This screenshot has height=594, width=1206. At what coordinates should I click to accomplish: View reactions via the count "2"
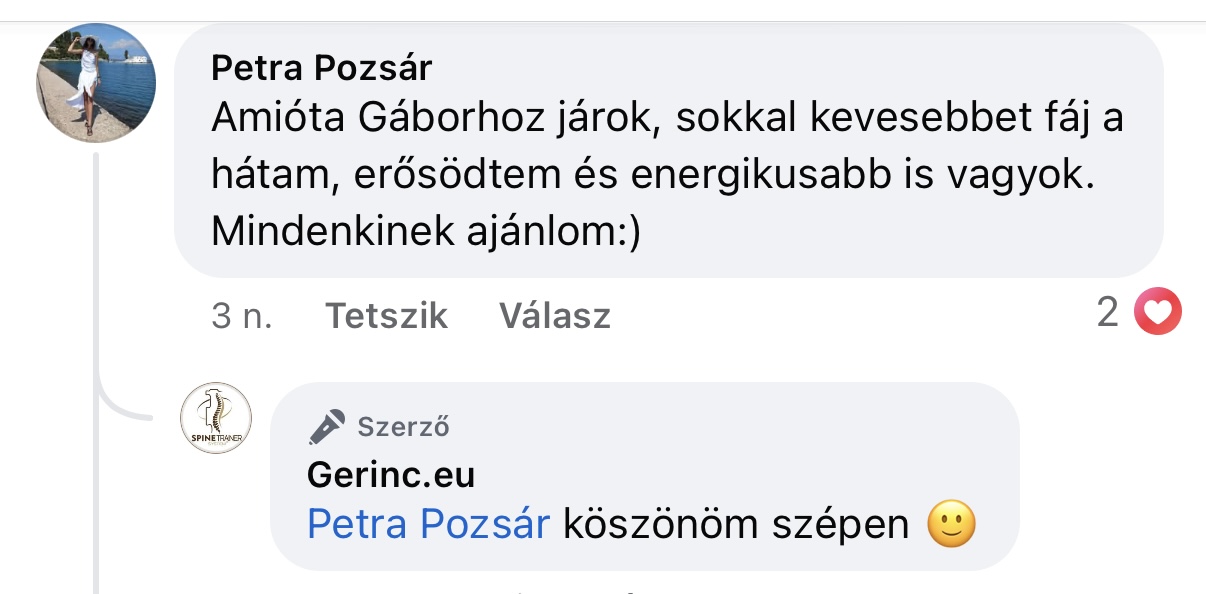tap(1107, 315)
